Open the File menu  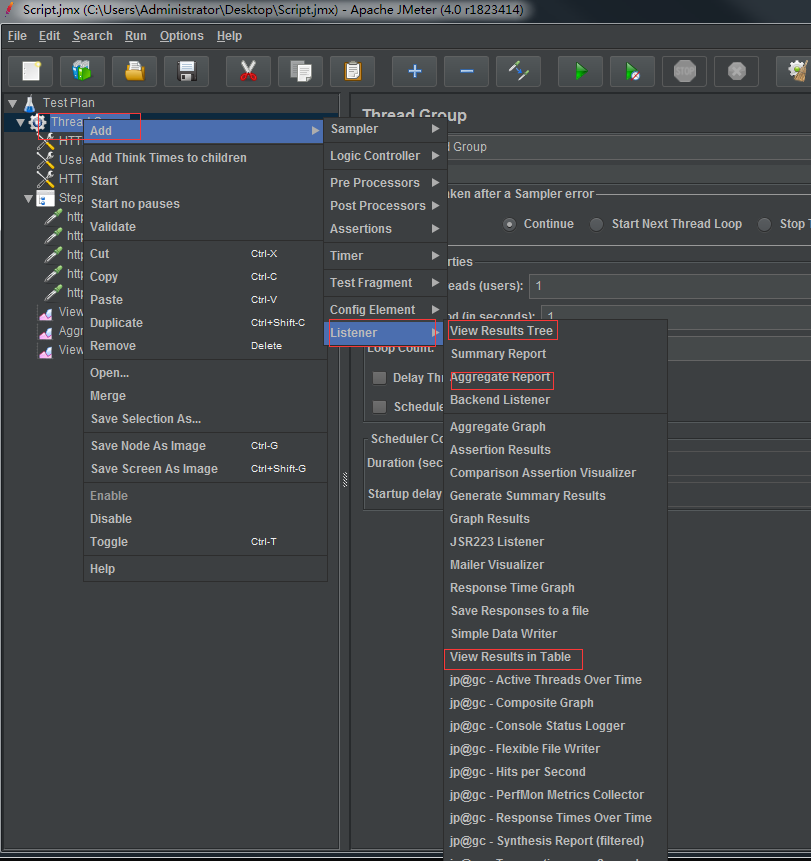tap(17, 36)
